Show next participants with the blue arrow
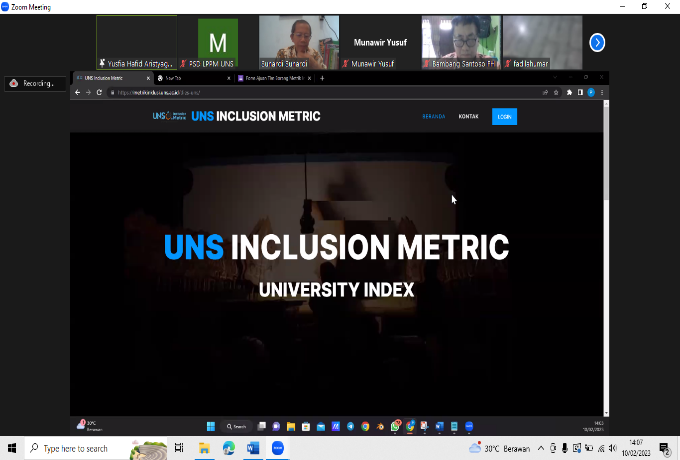The height and width of the screenshot is (460, 680). (597, 42)
